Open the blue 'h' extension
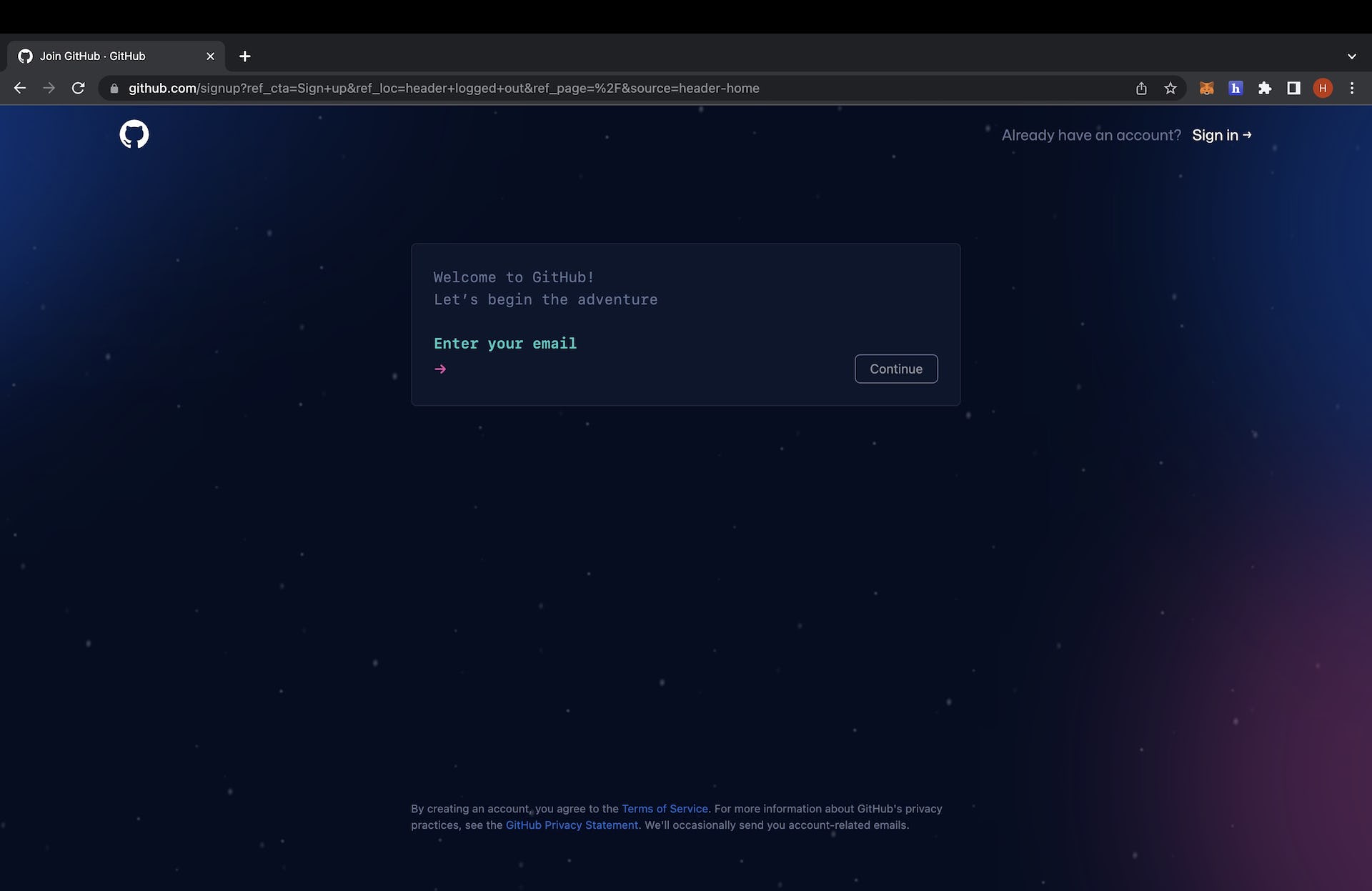 coord(1236,88)
